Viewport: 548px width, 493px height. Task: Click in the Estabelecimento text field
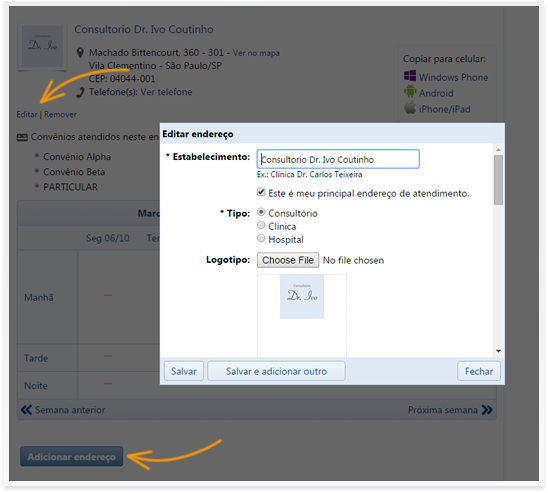[338, 159]
